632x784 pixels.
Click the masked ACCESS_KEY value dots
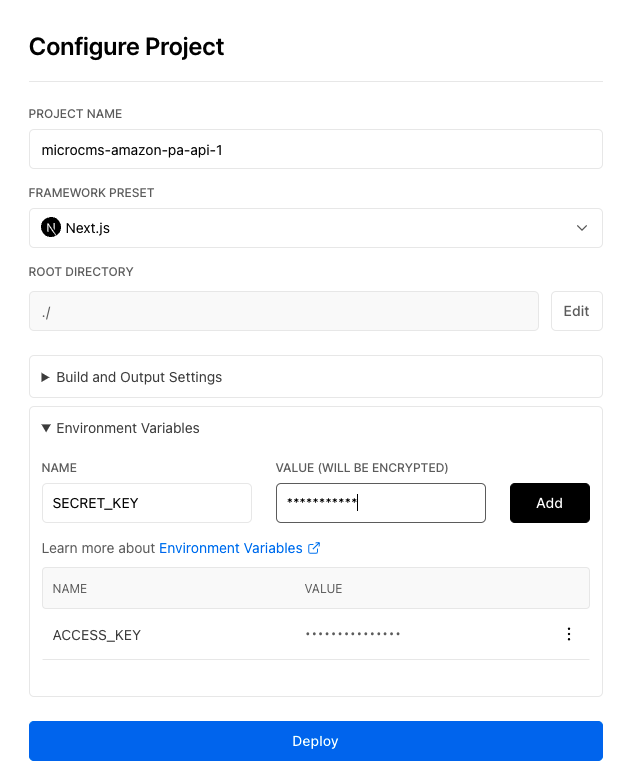(x=352, y=634)
